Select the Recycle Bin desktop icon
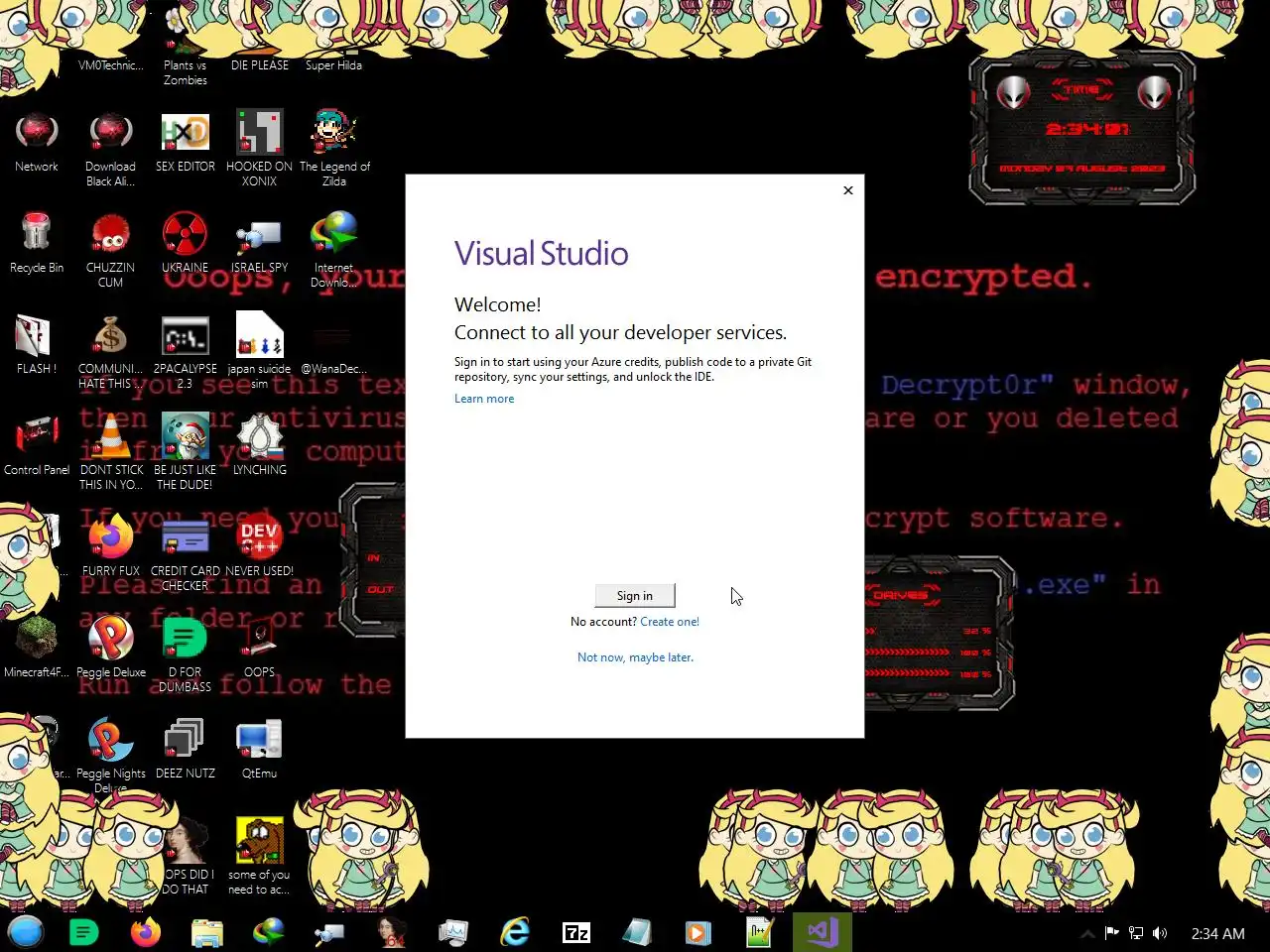 [37, 243]
